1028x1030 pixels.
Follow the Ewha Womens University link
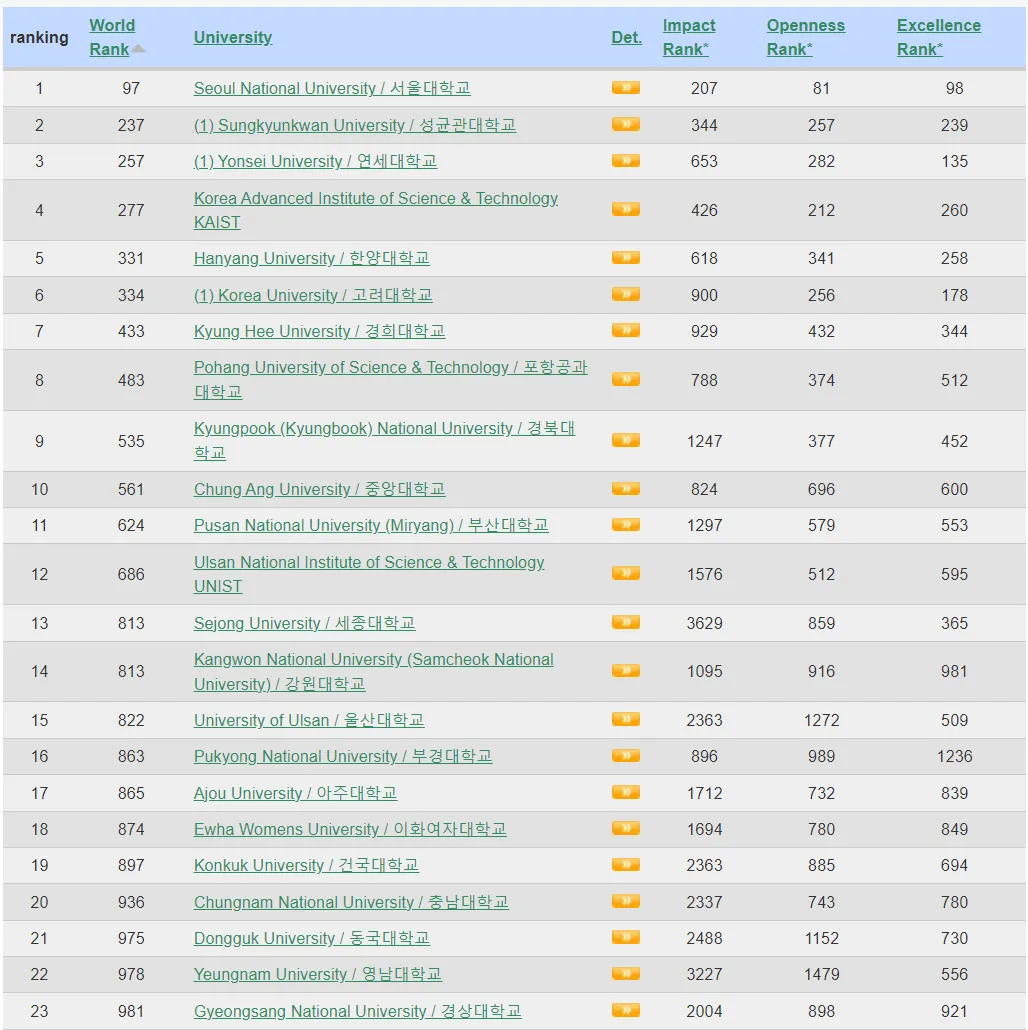tap(350, 829)
